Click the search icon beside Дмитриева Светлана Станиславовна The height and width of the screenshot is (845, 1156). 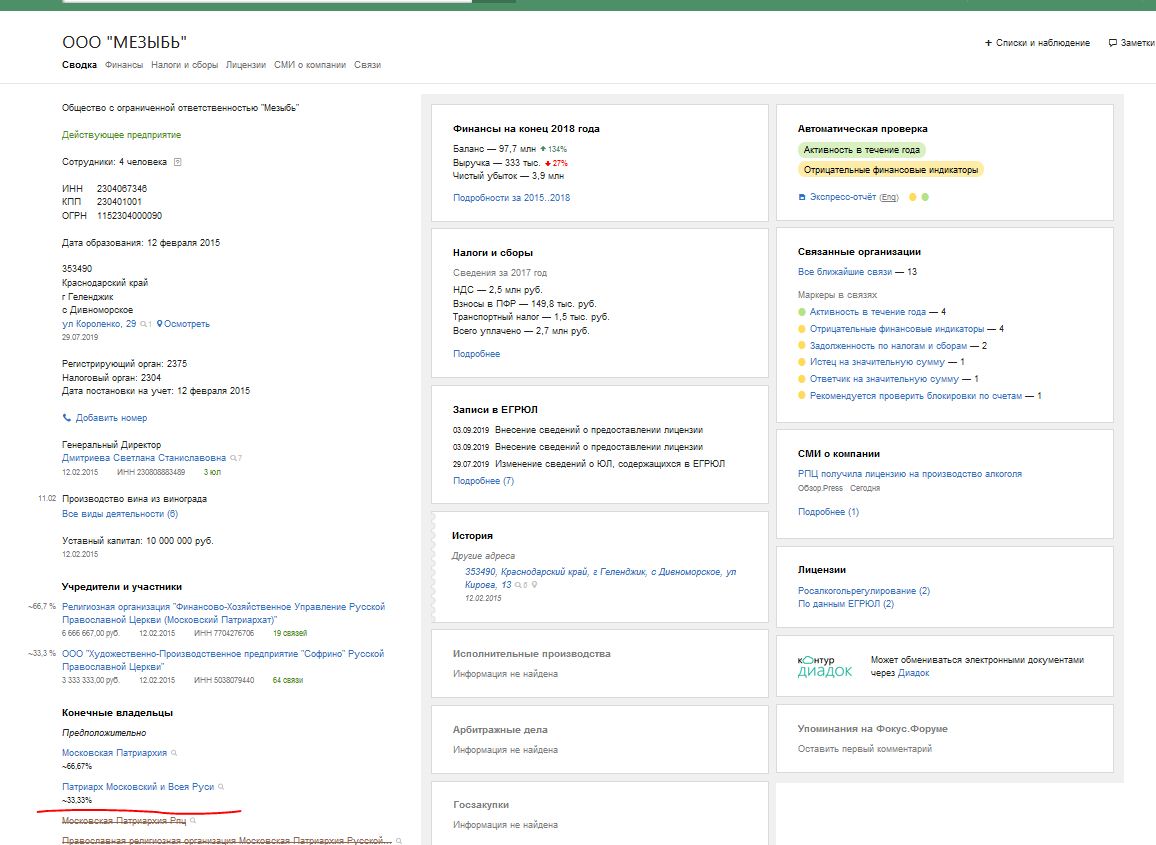[234, 458]
